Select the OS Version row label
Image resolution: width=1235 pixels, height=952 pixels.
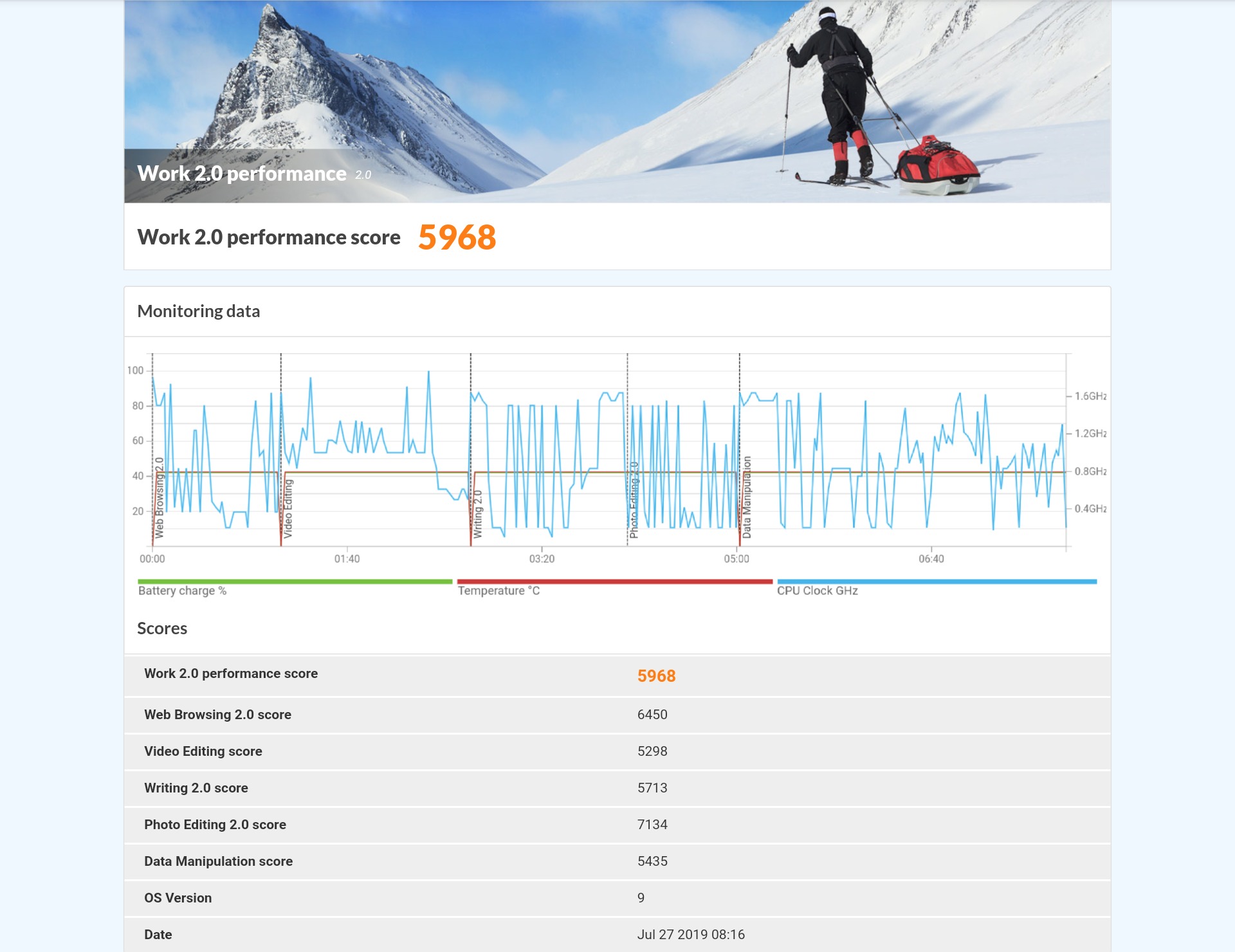pos(178,898)
